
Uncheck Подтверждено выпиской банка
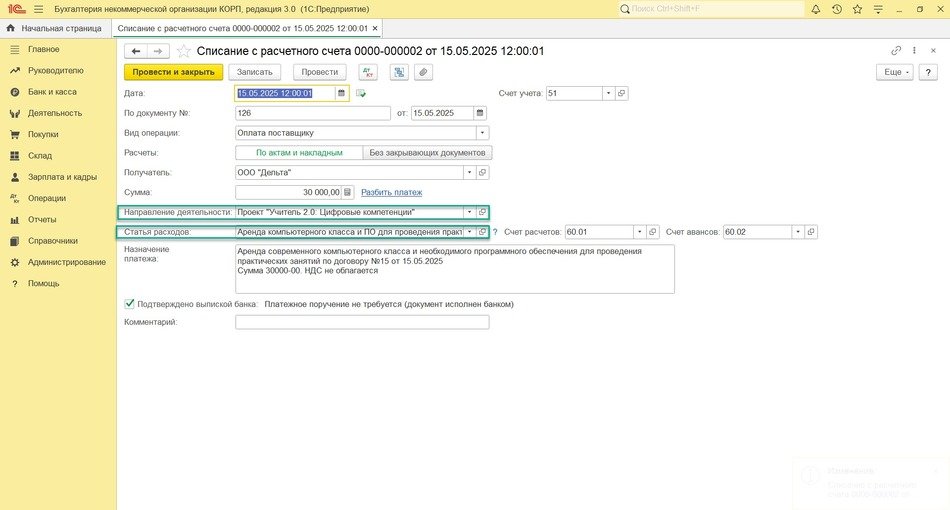click(130, 303)
